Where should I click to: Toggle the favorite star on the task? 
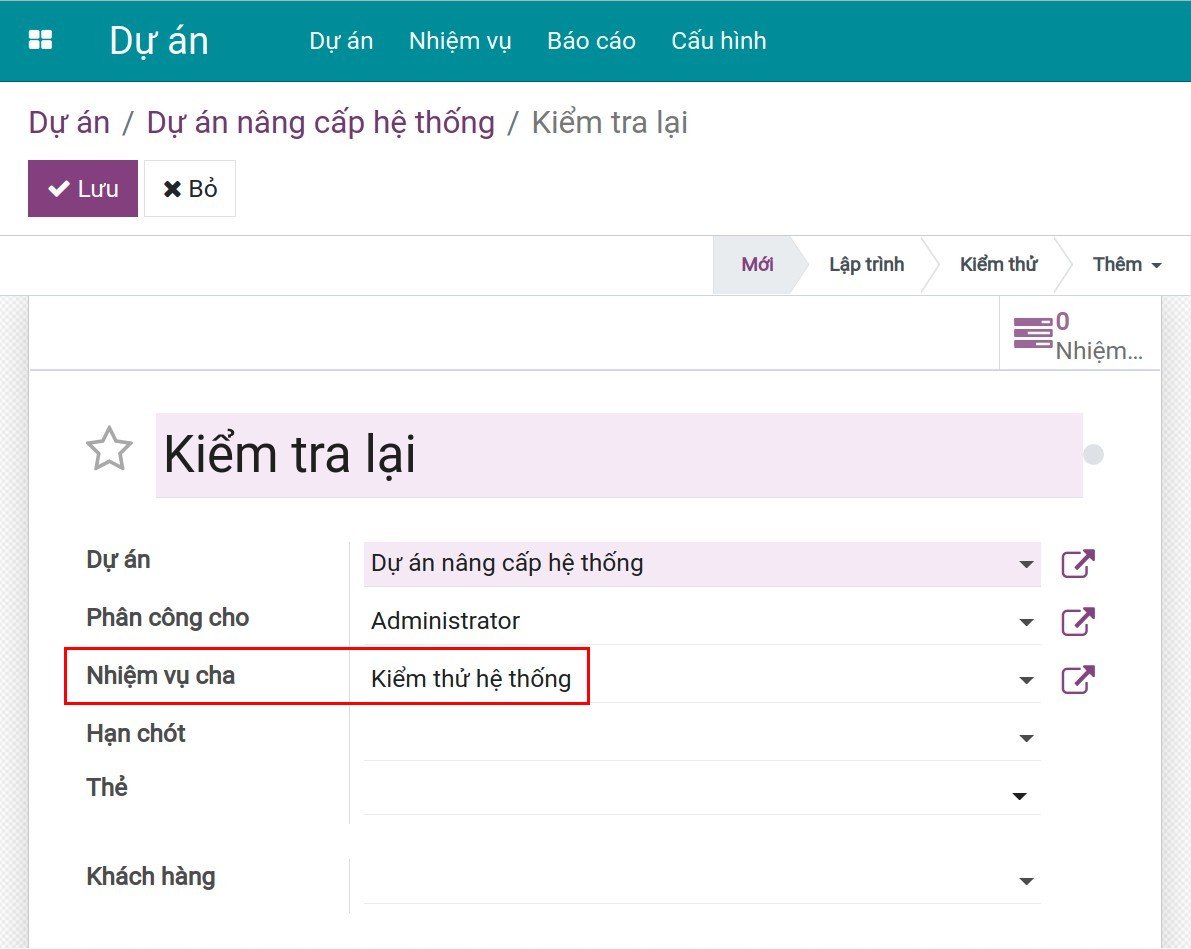coord(108,450)
